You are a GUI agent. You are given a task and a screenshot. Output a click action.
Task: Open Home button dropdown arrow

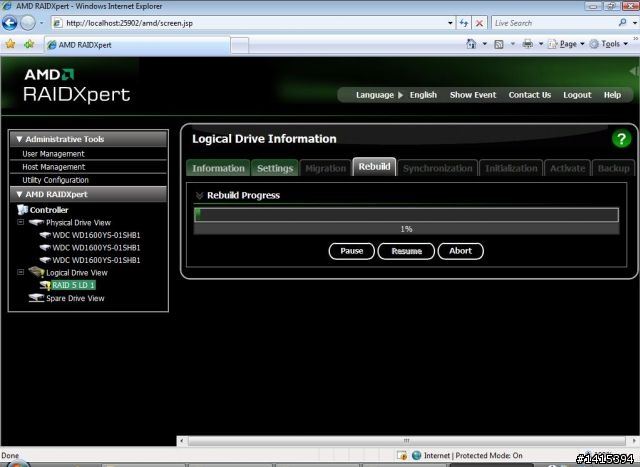(x=484, y=44)
